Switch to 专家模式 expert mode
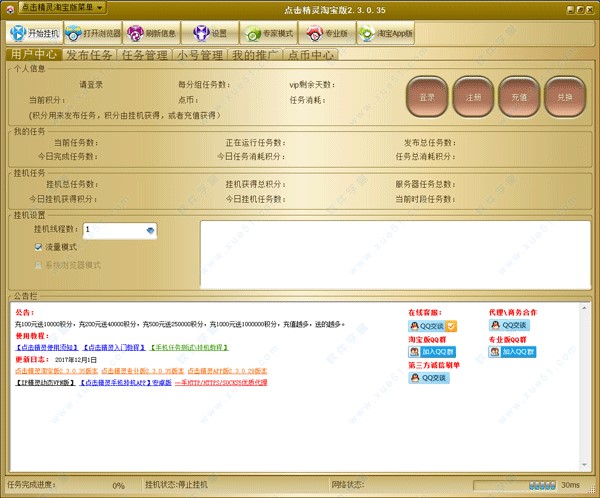600x498 pixels. point(262,32)
